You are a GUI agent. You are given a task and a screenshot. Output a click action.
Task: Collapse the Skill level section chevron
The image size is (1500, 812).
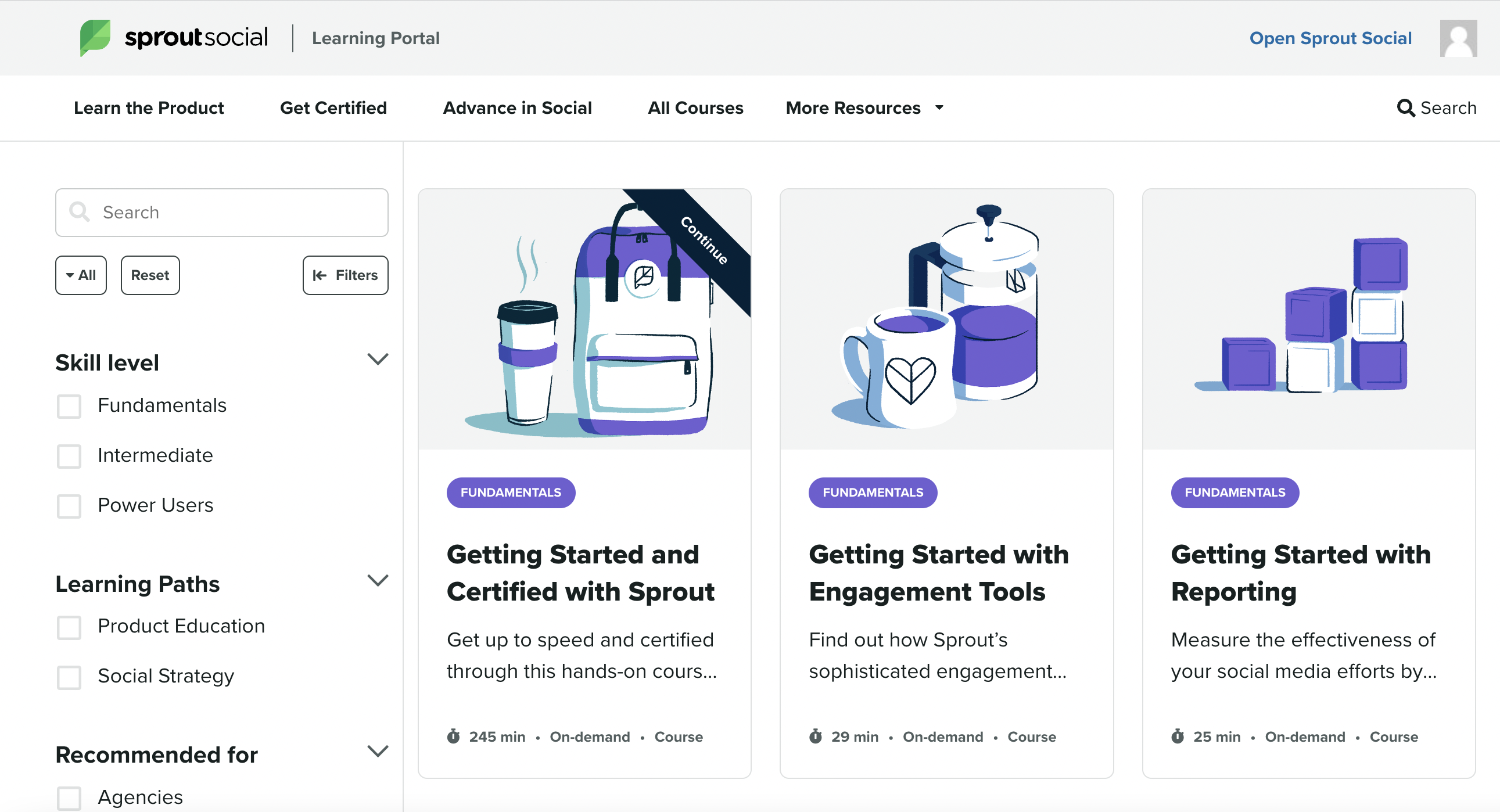coord(378,359)
